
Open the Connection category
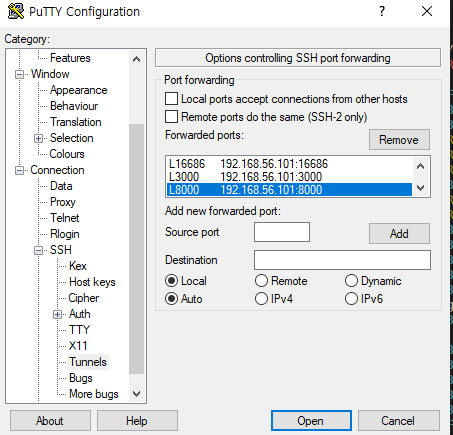click(x=57, y=170)
